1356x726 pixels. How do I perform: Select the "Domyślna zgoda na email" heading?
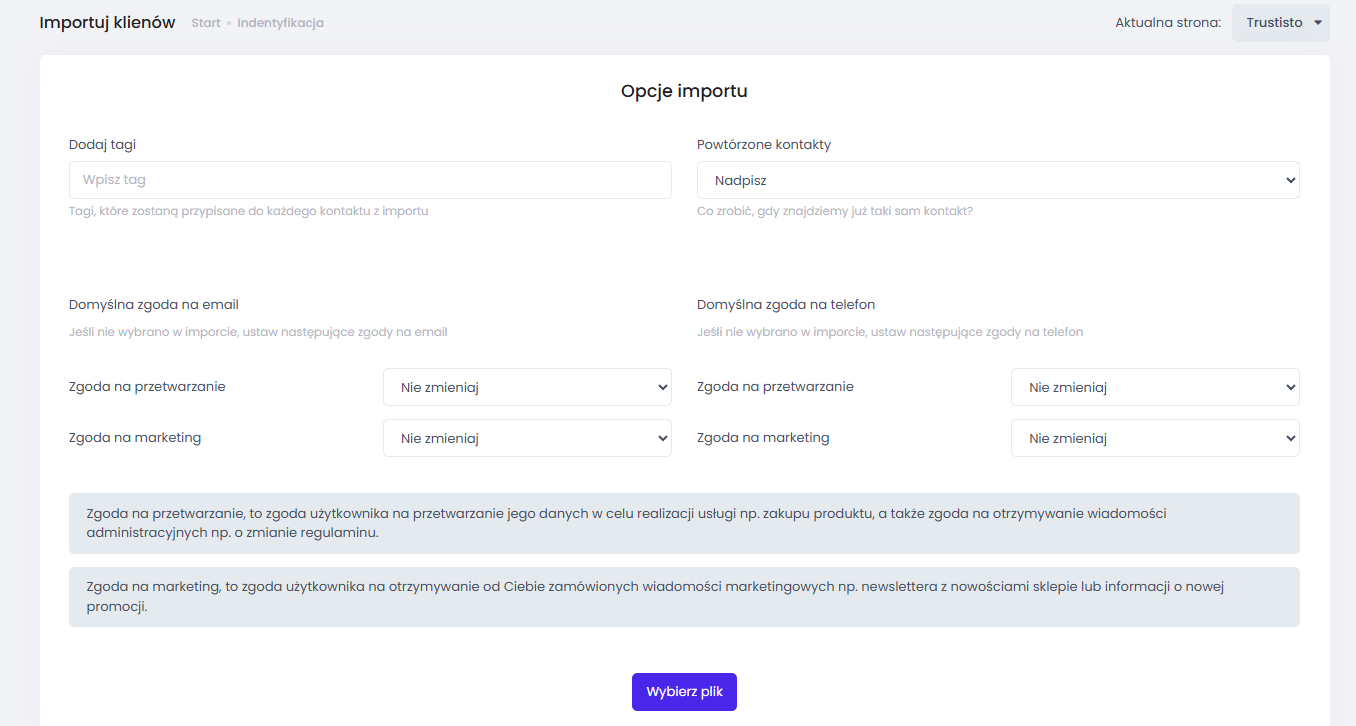(154, 304)
